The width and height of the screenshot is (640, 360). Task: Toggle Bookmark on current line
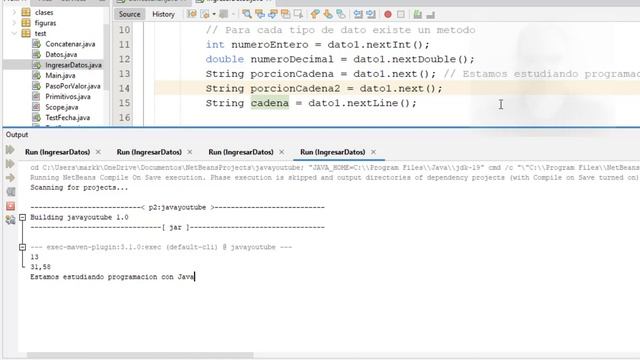click(341, 14)
